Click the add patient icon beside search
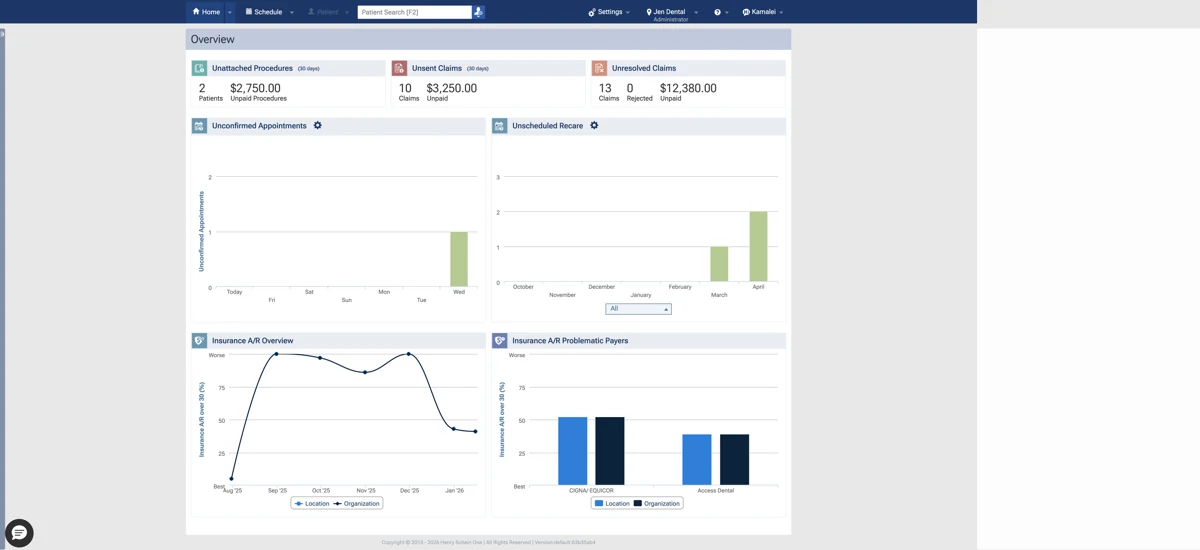The width and height of the screenshot is (1200, 550). 478,12
